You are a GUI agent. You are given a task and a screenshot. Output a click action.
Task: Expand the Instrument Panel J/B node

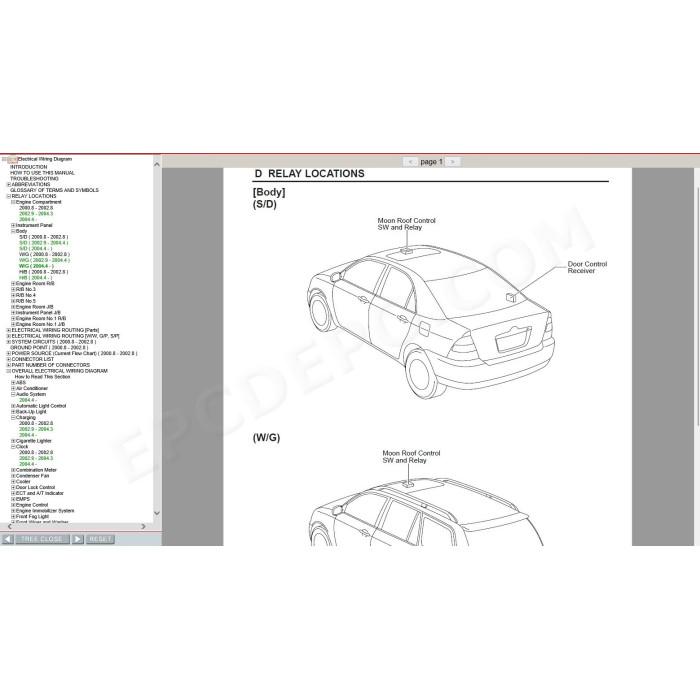[x=13, y=312]
